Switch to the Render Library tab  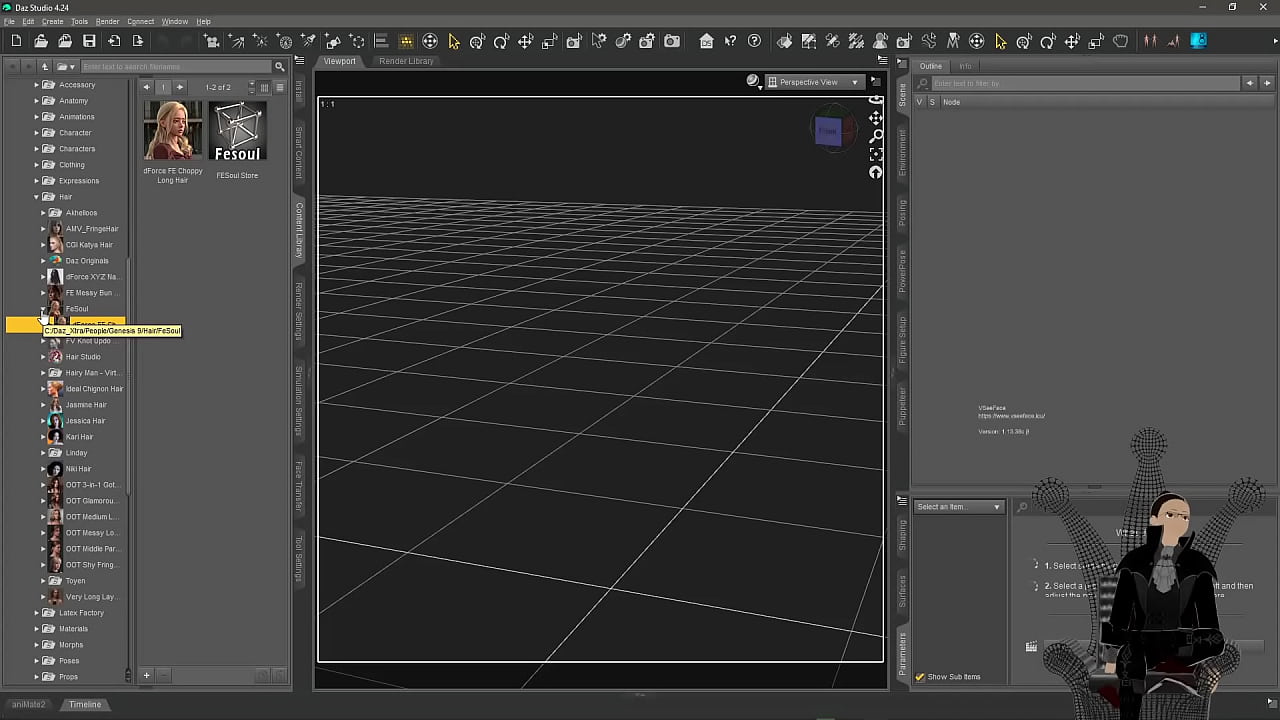(406, 61)
